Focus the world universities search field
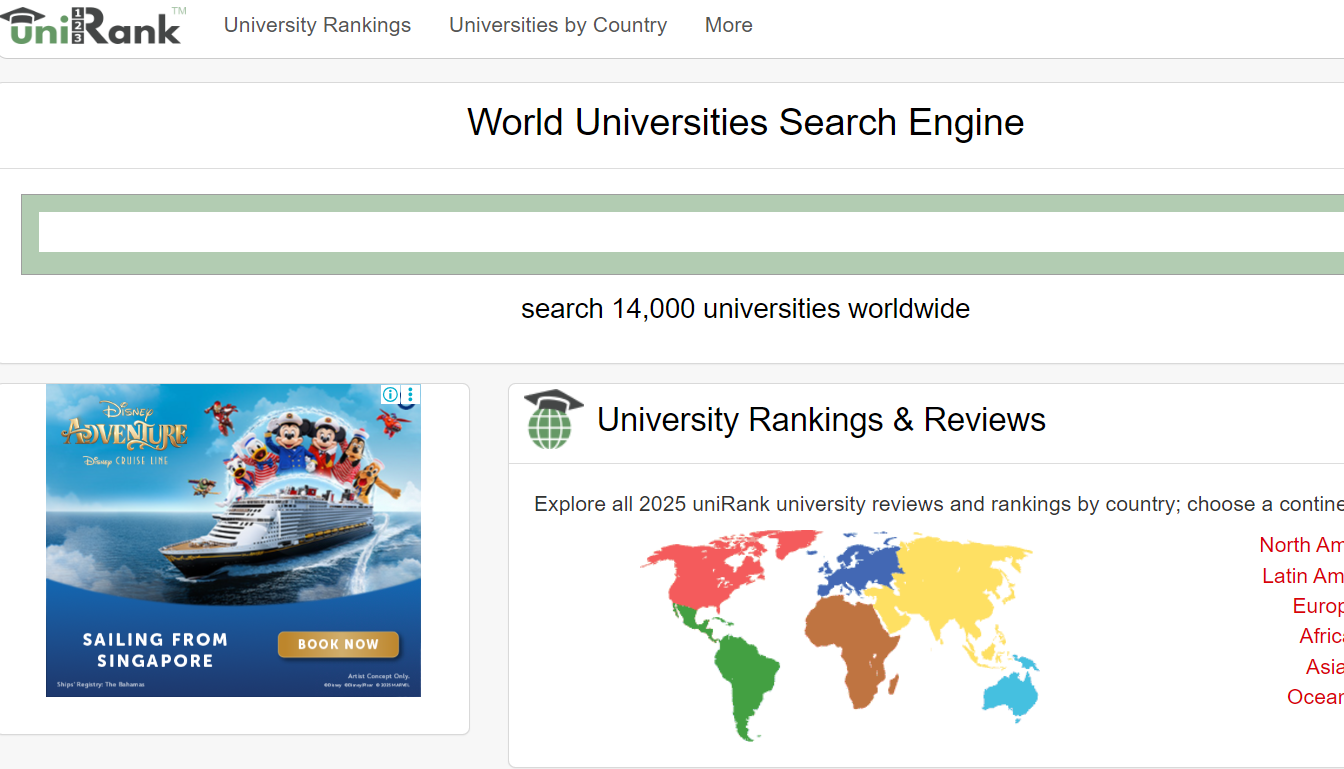The height and width of the screenshot is (769, 1344). [690, 232]
